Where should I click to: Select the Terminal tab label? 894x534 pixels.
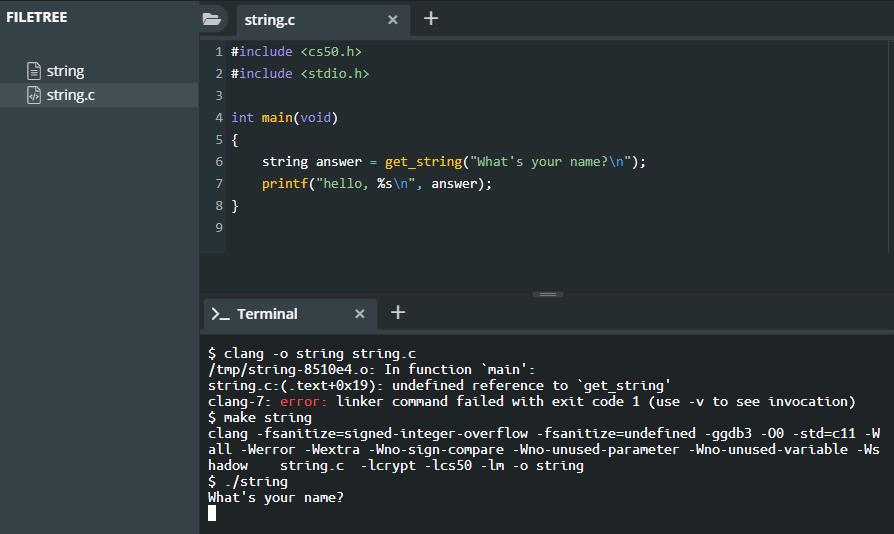(x=267, y=314)
